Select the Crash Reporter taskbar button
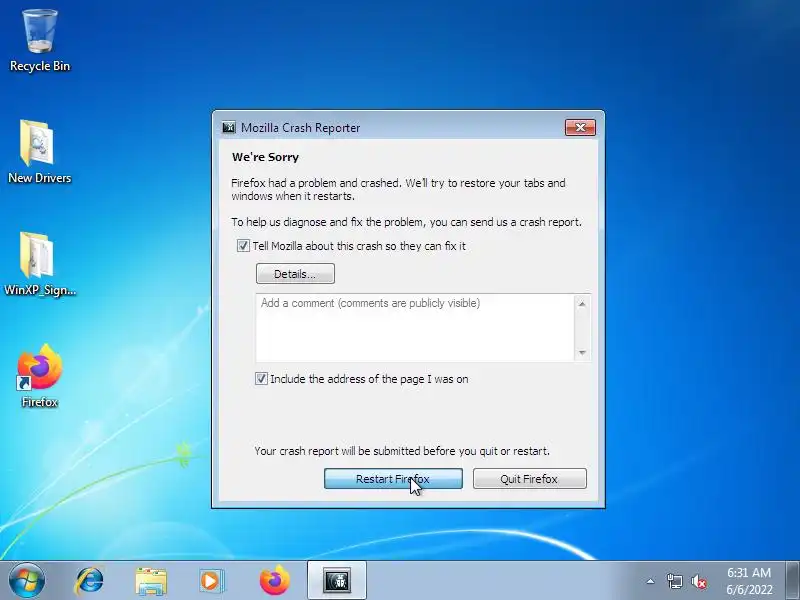The image size is (800, 600). click(x=337, y=581)
